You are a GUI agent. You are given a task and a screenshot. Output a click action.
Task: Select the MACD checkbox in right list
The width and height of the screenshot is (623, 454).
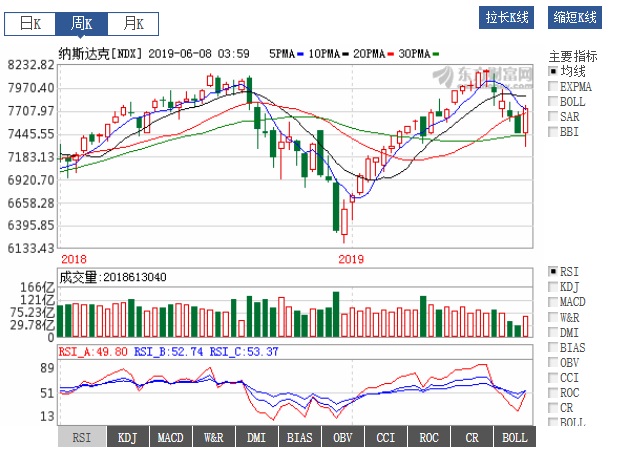click(553, 302)
